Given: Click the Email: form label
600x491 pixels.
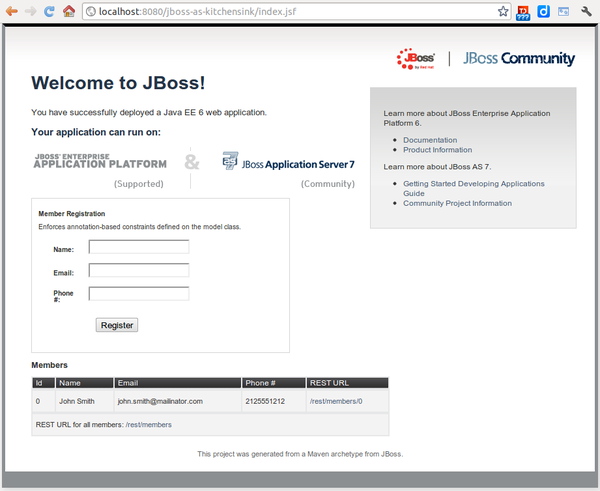Looking at the screenshot, I should [x=64, y=273].
